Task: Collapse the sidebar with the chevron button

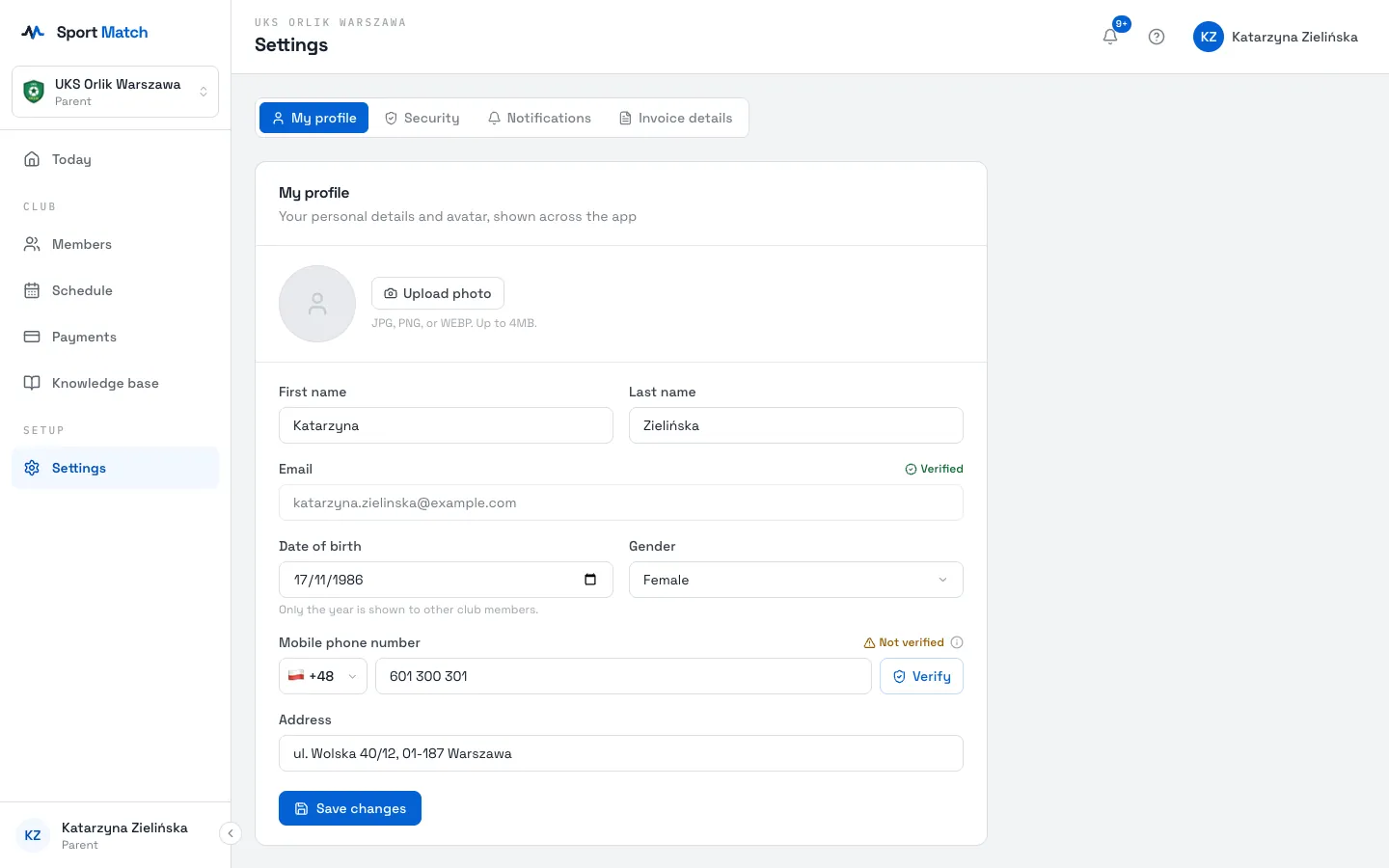Action: click(x=231, y=833)
